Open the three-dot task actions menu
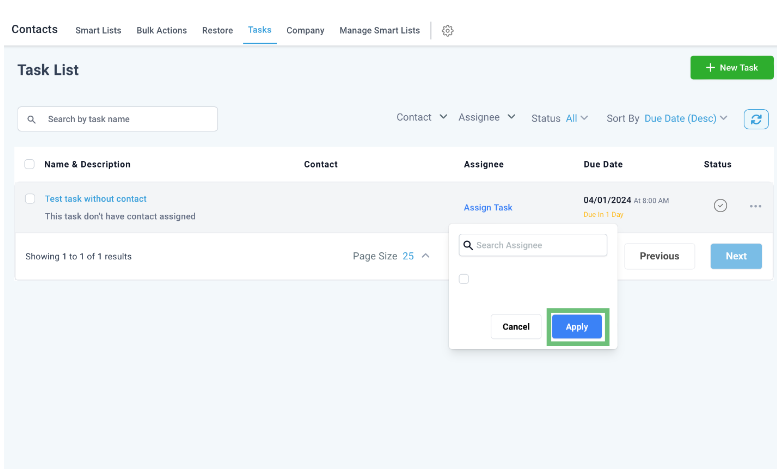Screen dimensions: 777x471 [x=755, y=207]
